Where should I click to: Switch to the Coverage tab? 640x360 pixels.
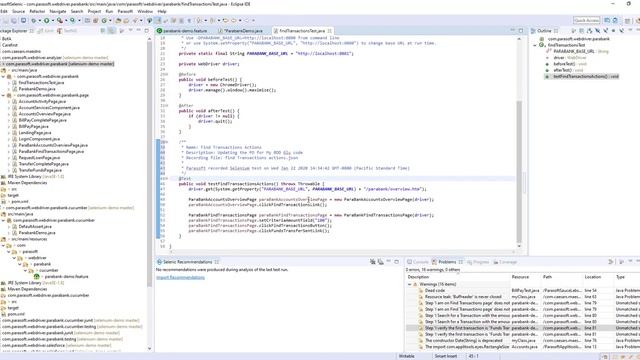(x=505, y=262)
